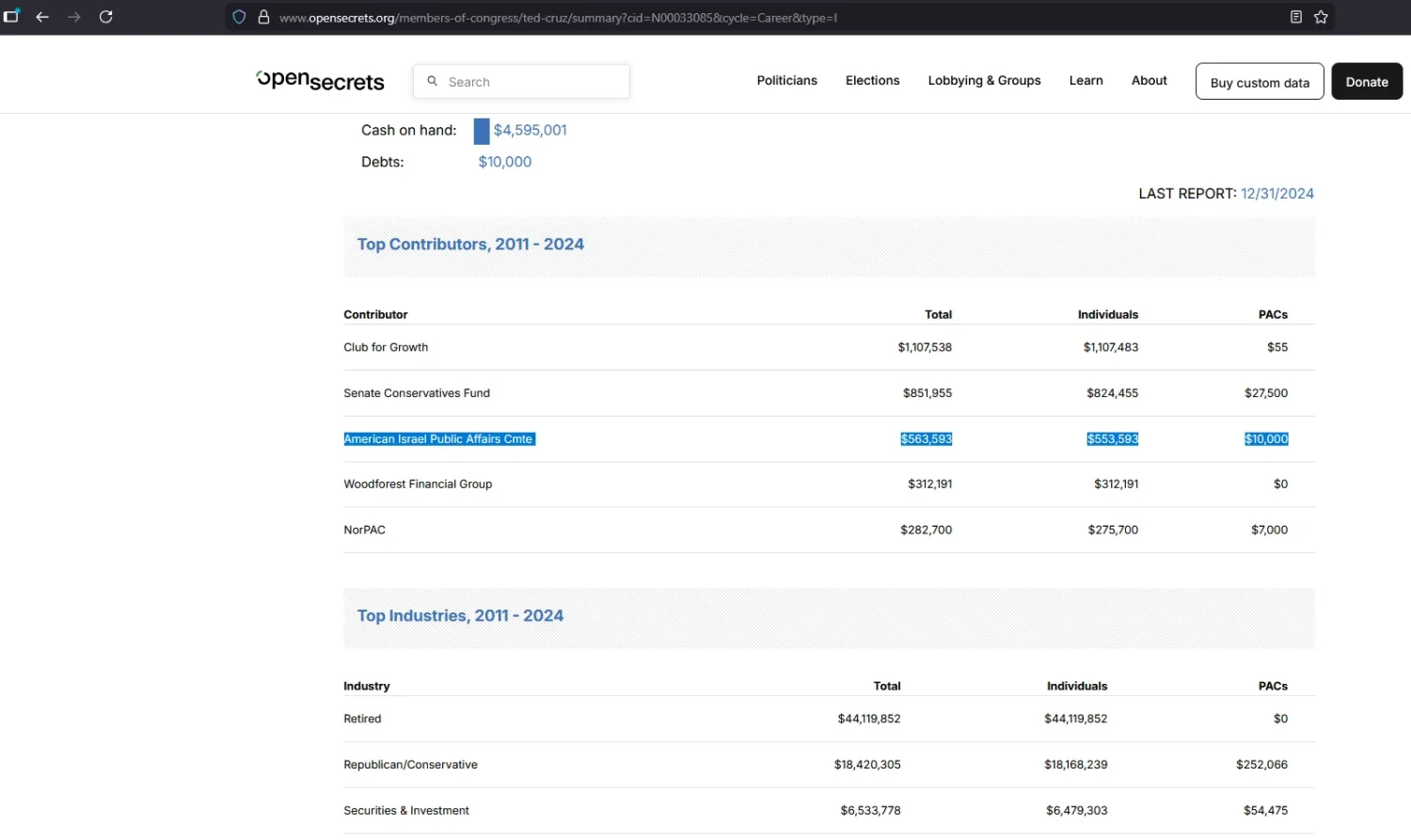Click NorPAC PACs value $7,000
Image resolution: width=1411 pixels, height=840 pixels.
[x=1270, y=531]
